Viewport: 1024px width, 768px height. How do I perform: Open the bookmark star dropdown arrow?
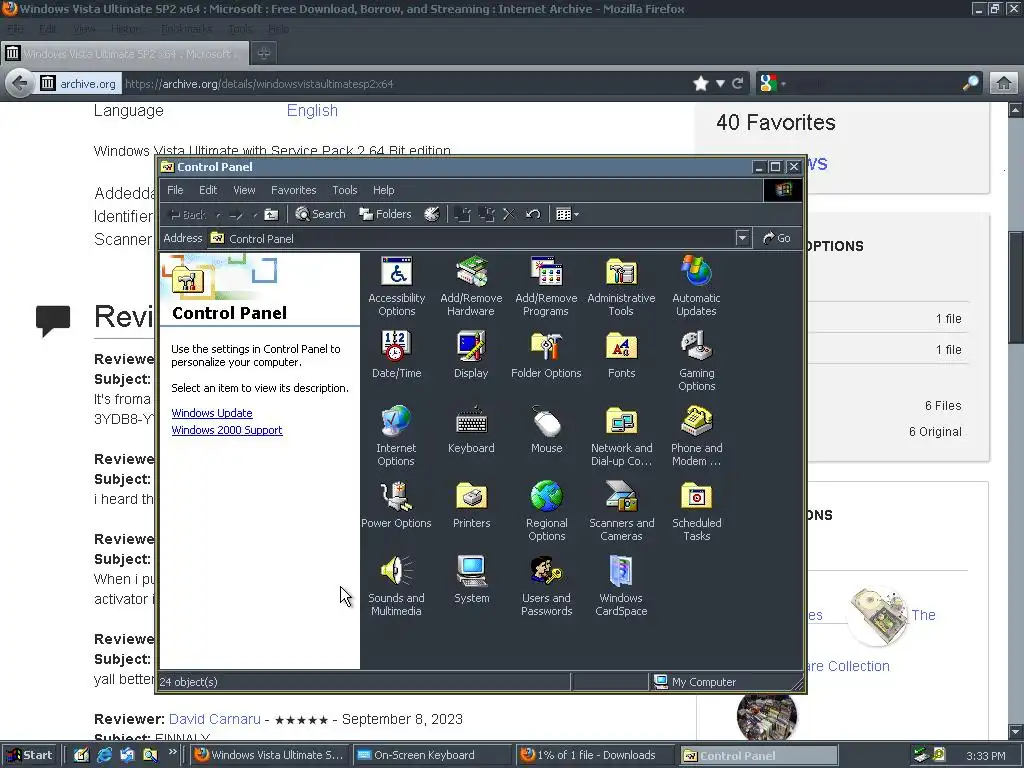pos(720,84)
